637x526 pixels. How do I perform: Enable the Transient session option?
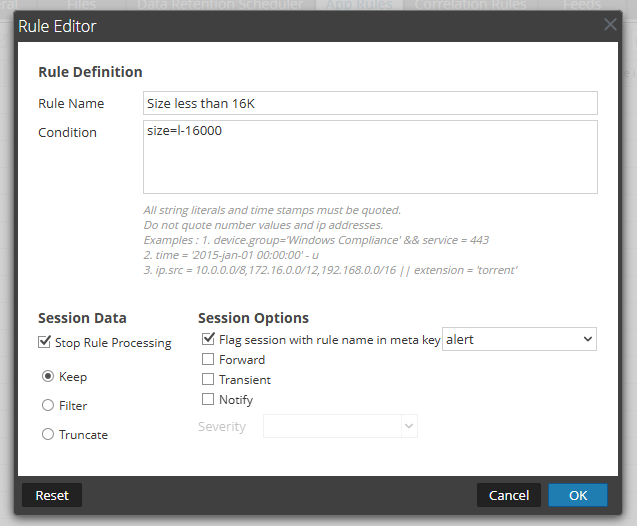pyautogui.click(x=209, y=380)
